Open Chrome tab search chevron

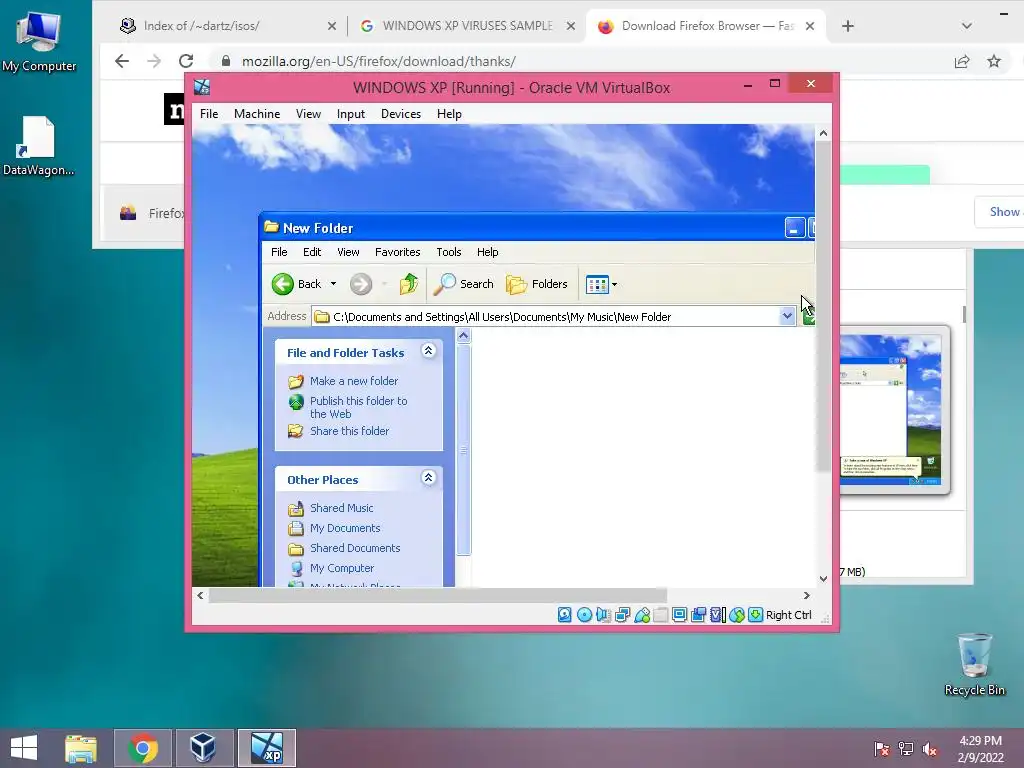[x=967, y=26]
